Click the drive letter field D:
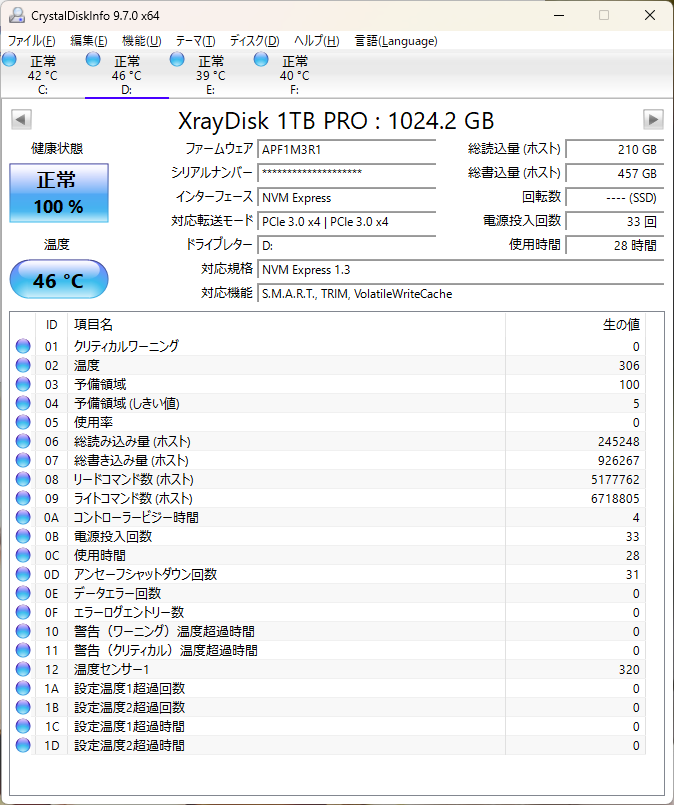The height and width of the screenshot is (805, 674). (x=346, y=245)
